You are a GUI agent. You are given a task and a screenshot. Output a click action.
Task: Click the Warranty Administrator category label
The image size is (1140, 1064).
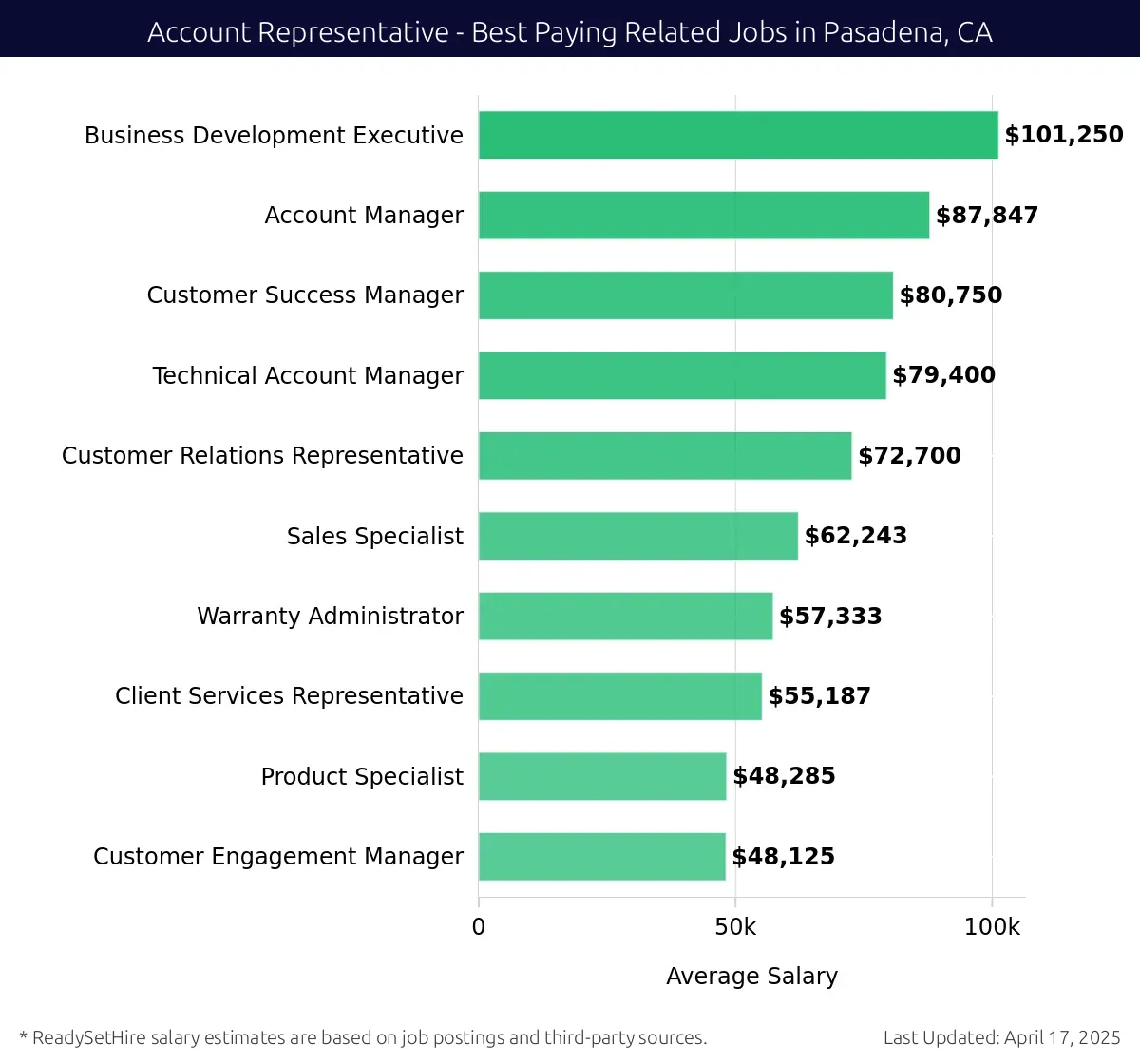coord(330,617)
